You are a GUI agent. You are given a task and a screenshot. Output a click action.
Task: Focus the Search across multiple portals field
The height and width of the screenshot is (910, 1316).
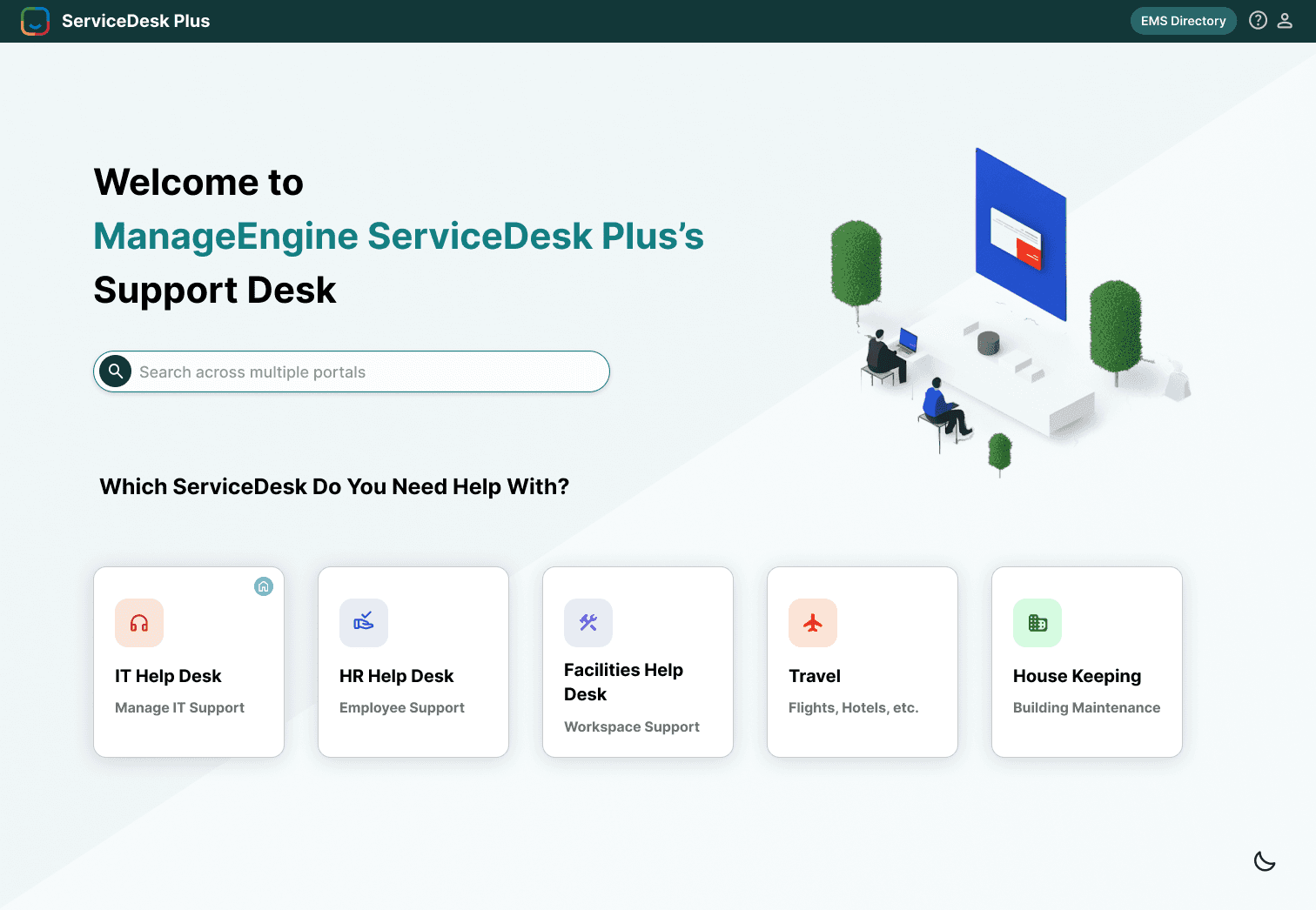point(352,371)
